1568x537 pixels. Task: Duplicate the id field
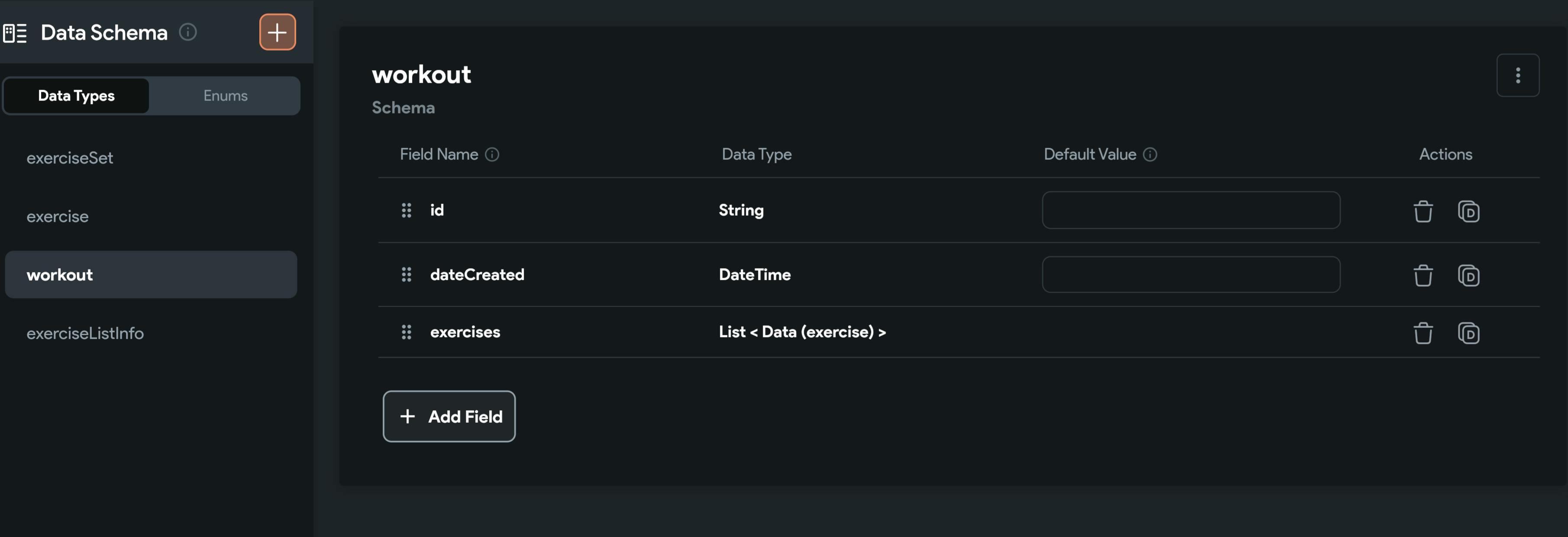coord(1468,211)
